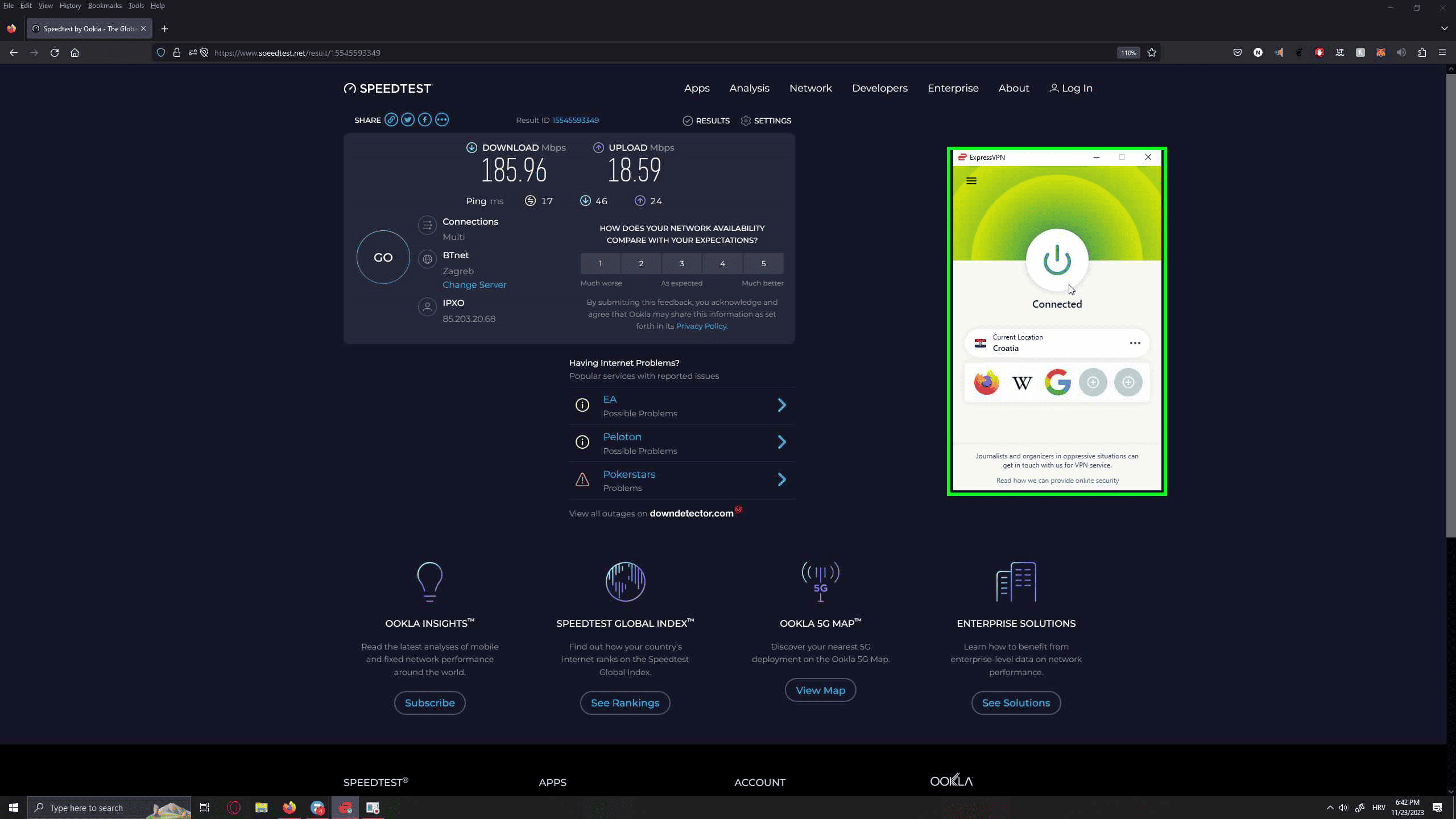Open Wikipedia shortcut in ExpressVPN
Image resolution: width=1456 pixels, height=819 pixels.
coord(1022,382)
